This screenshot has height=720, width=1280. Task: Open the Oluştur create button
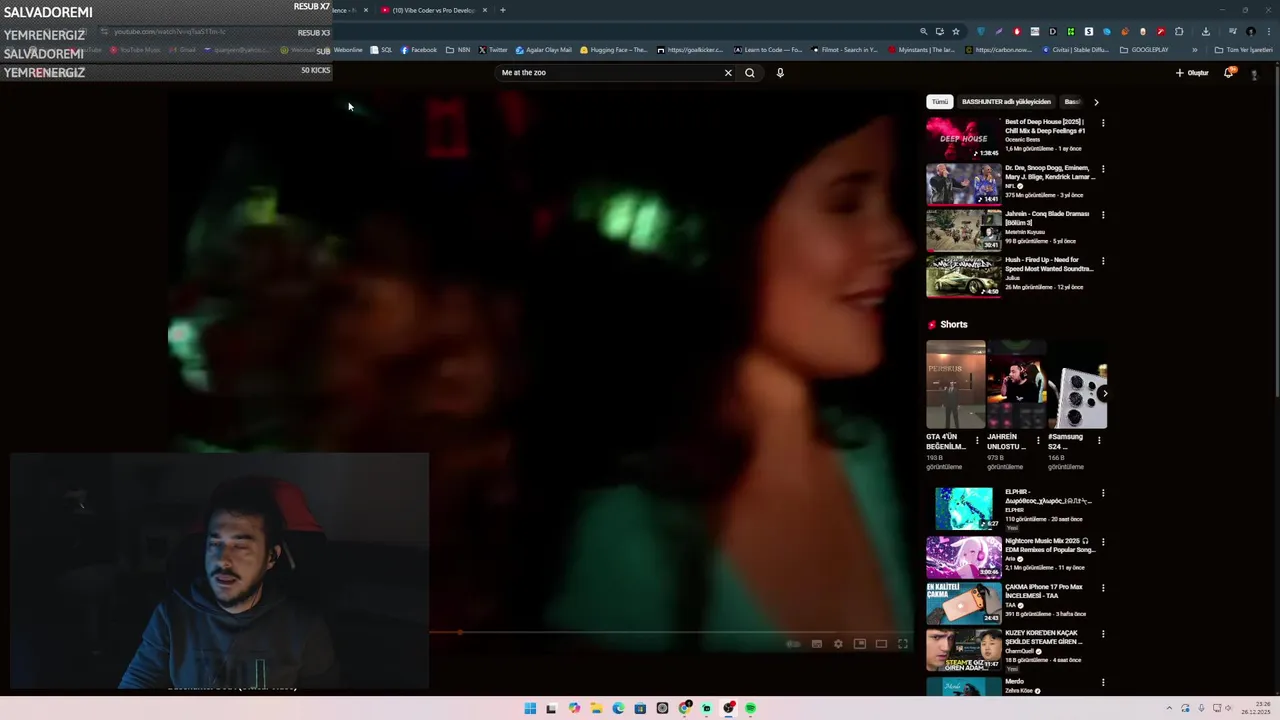point(1192,73)
